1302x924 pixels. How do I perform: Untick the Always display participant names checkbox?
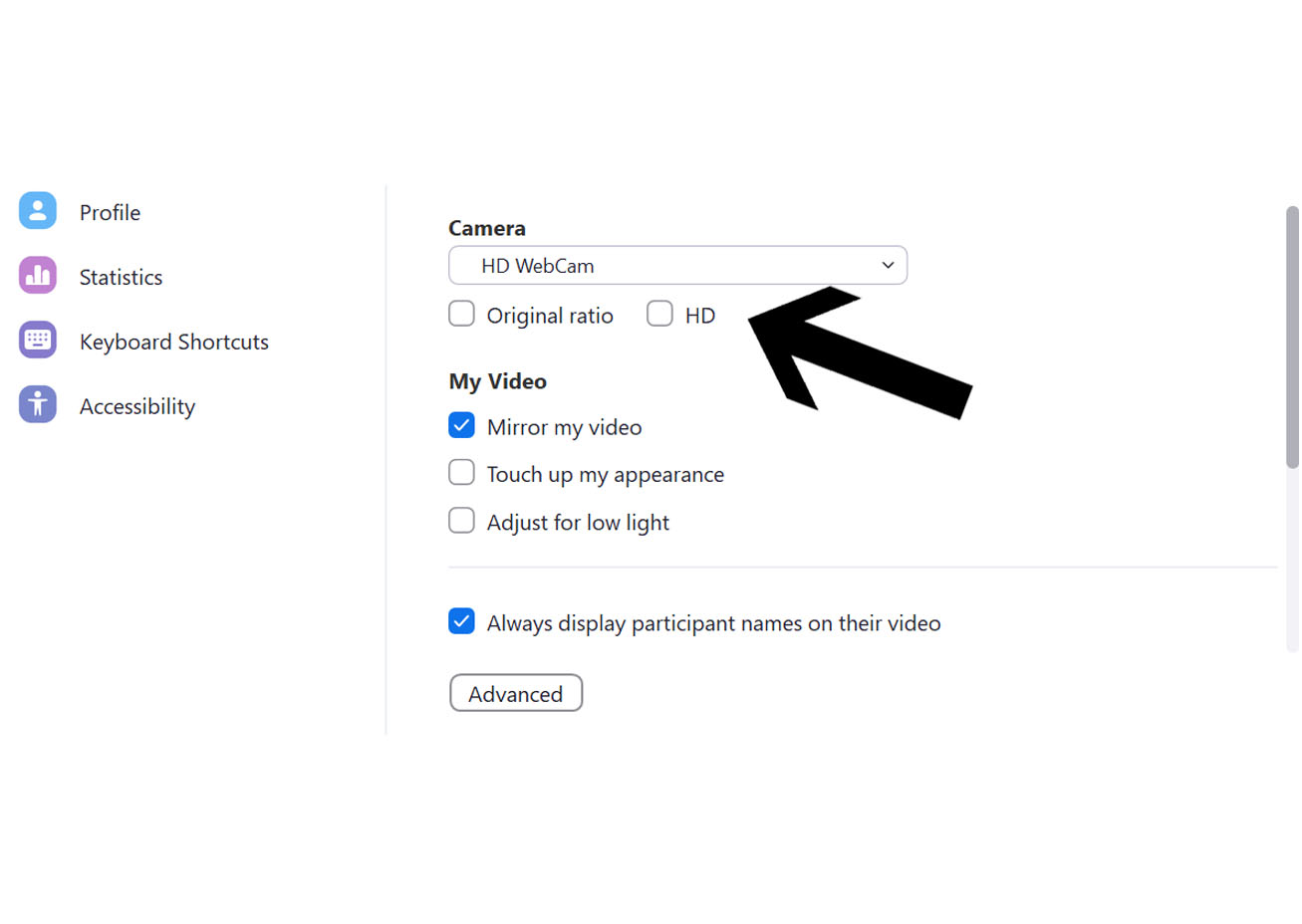[x=461, y=622]
